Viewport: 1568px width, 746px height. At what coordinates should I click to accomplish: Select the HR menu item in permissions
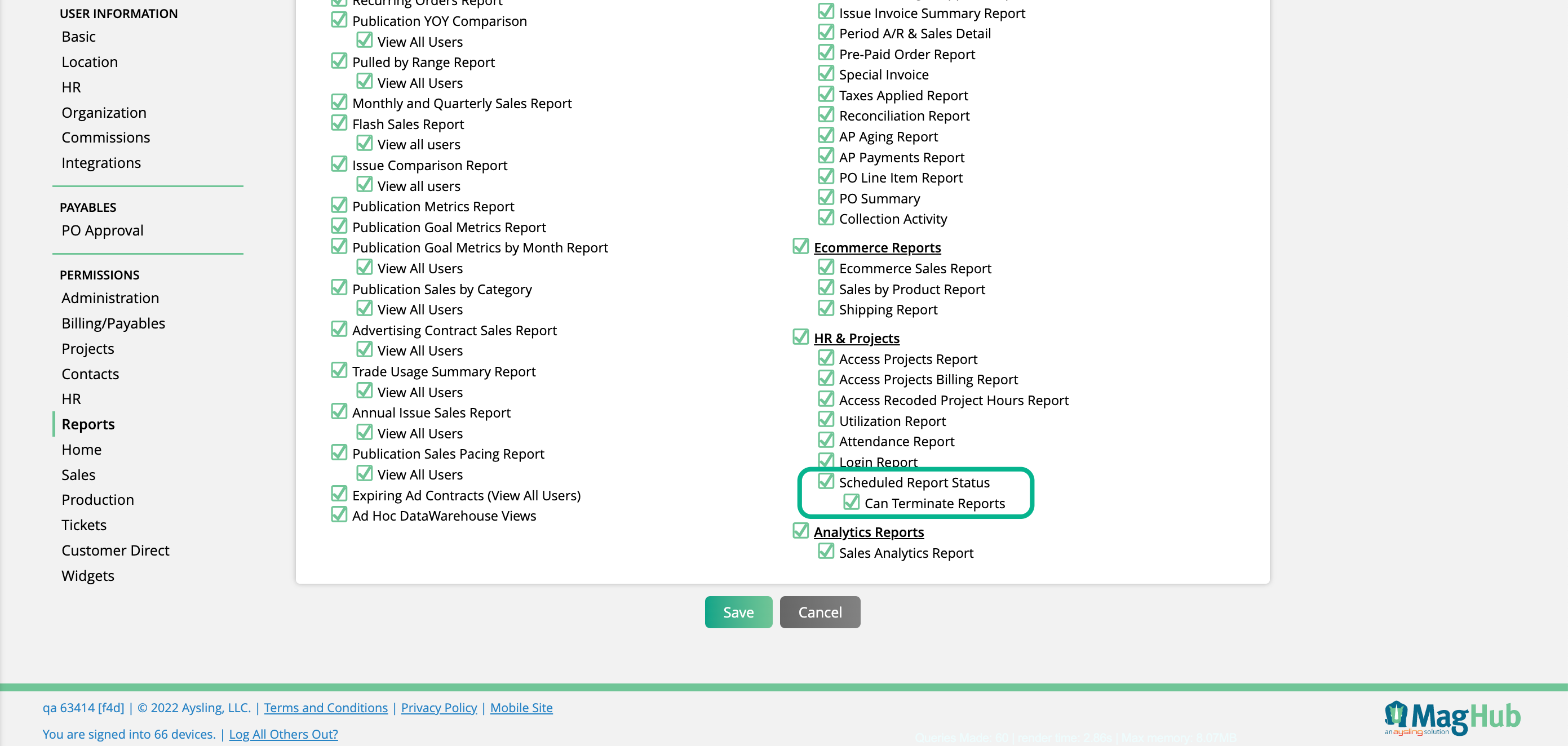click(x=71, y=398)
